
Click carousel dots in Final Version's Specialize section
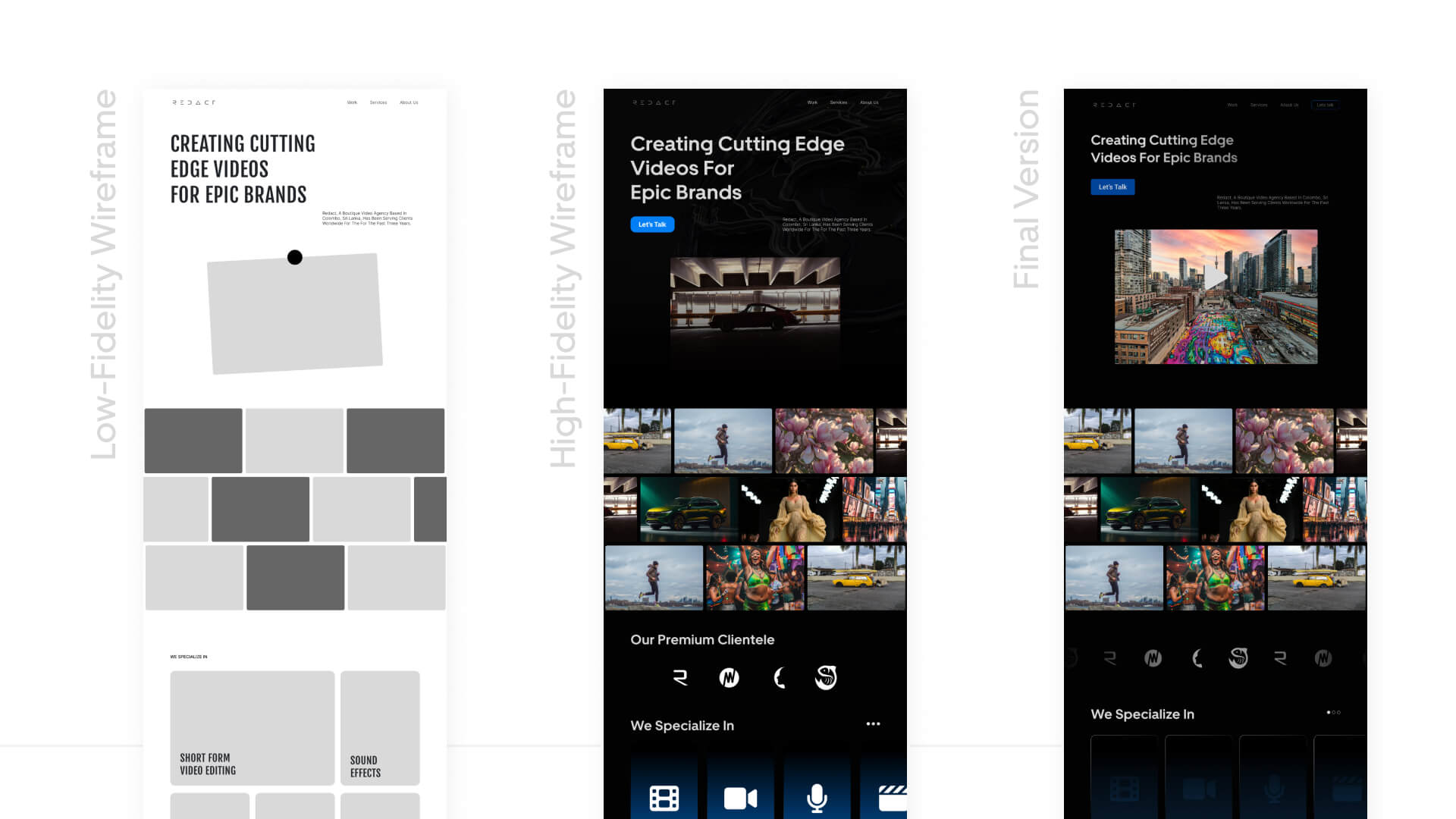click(1333, 712)
